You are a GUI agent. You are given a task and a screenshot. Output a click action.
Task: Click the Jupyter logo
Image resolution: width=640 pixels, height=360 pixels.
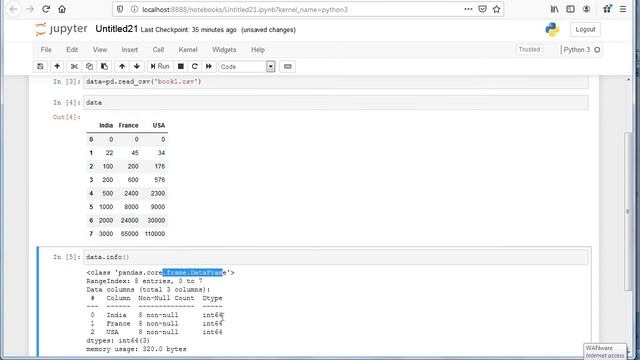tap(61, 29)
